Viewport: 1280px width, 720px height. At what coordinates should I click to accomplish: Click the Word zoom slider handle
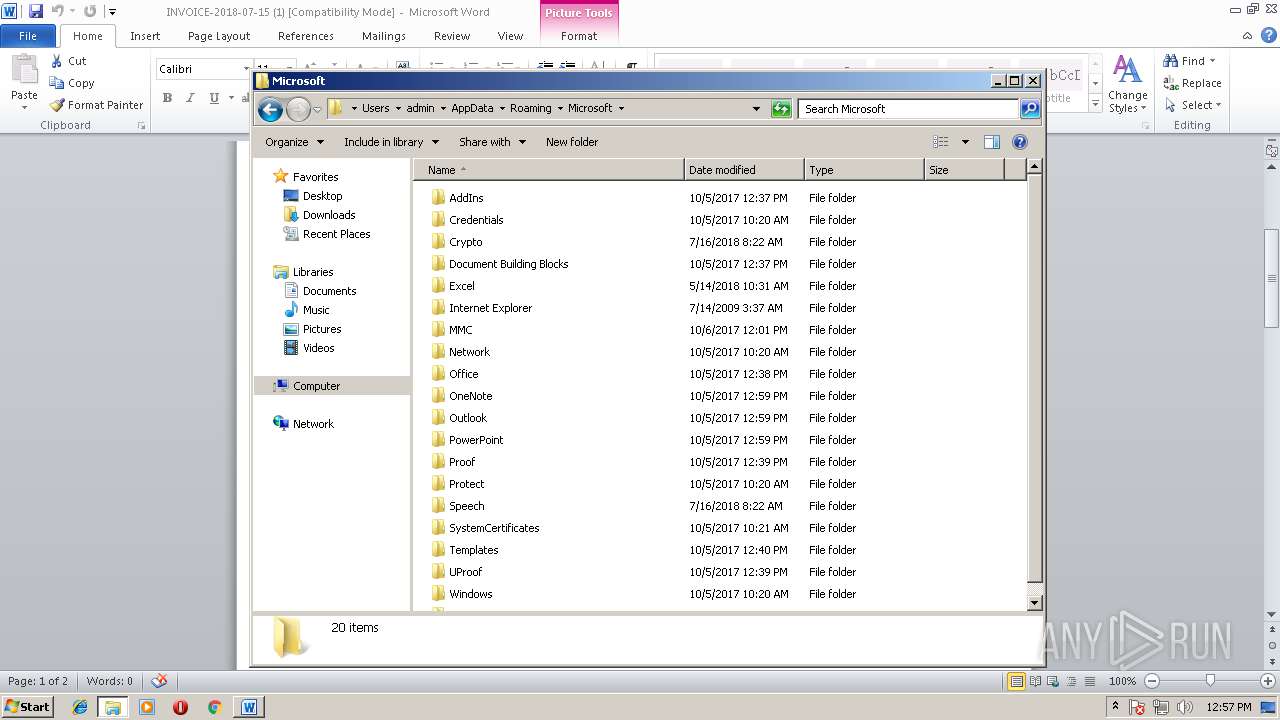[1210, 681]
